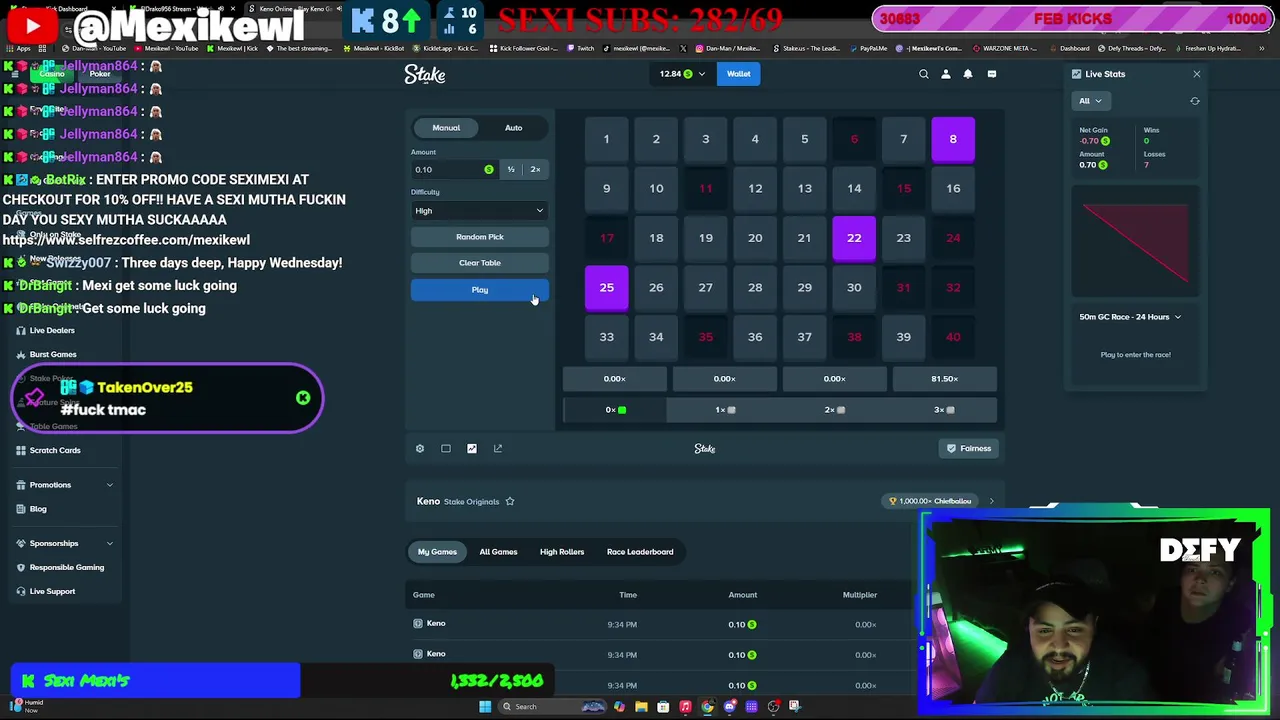Select Keno tile number 1

606,139
